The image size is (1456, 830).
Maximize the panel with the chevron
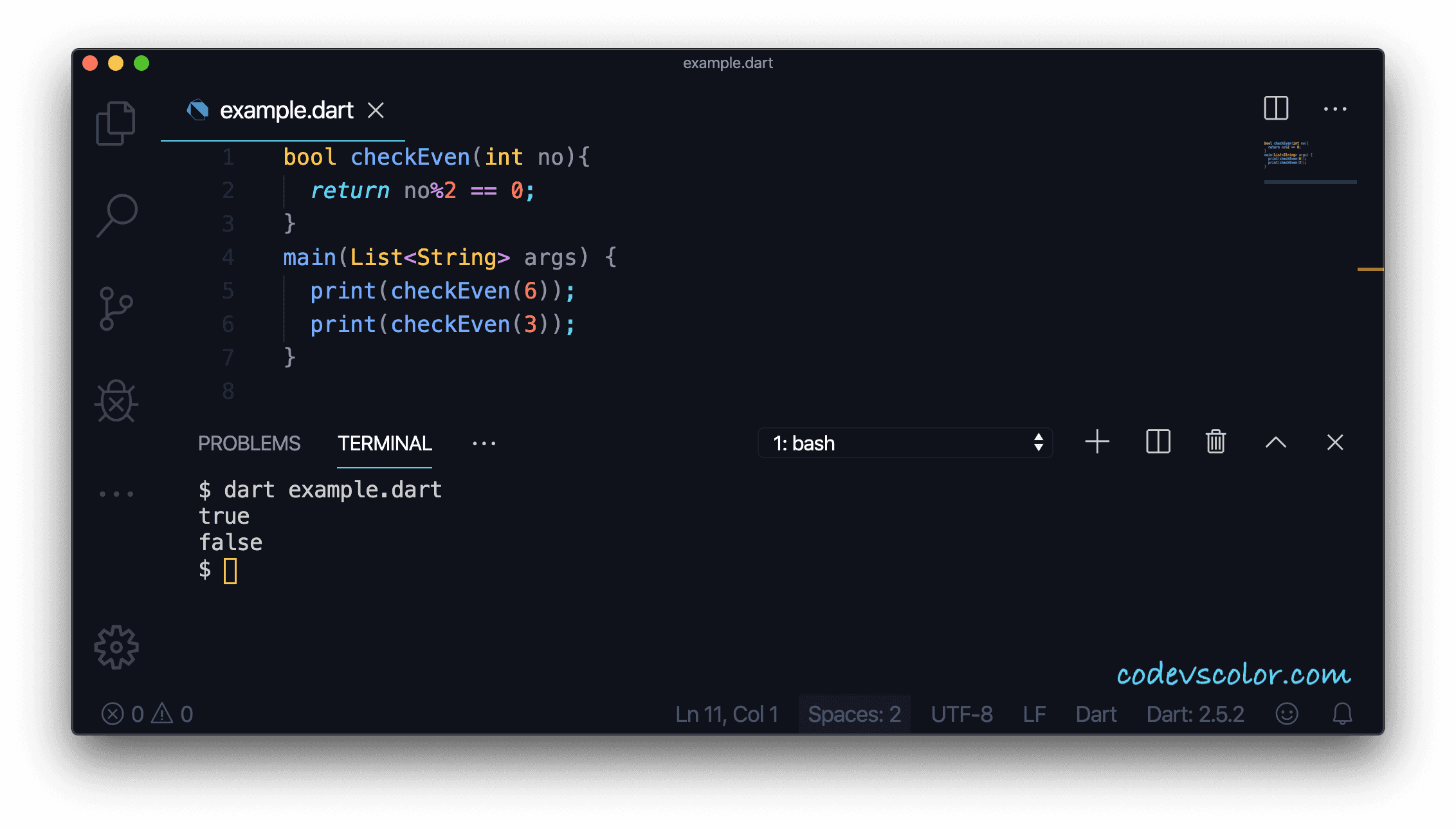1276,443
